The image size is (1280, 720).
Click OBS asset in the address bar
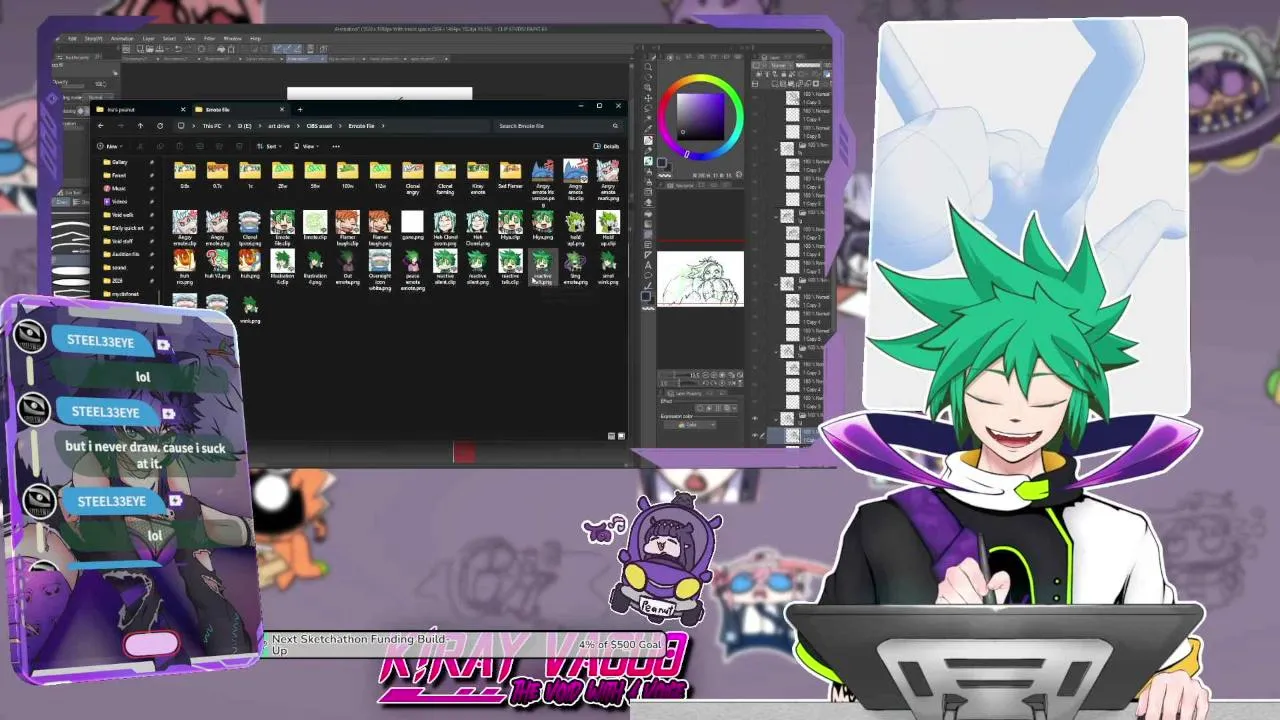point(320,126)
